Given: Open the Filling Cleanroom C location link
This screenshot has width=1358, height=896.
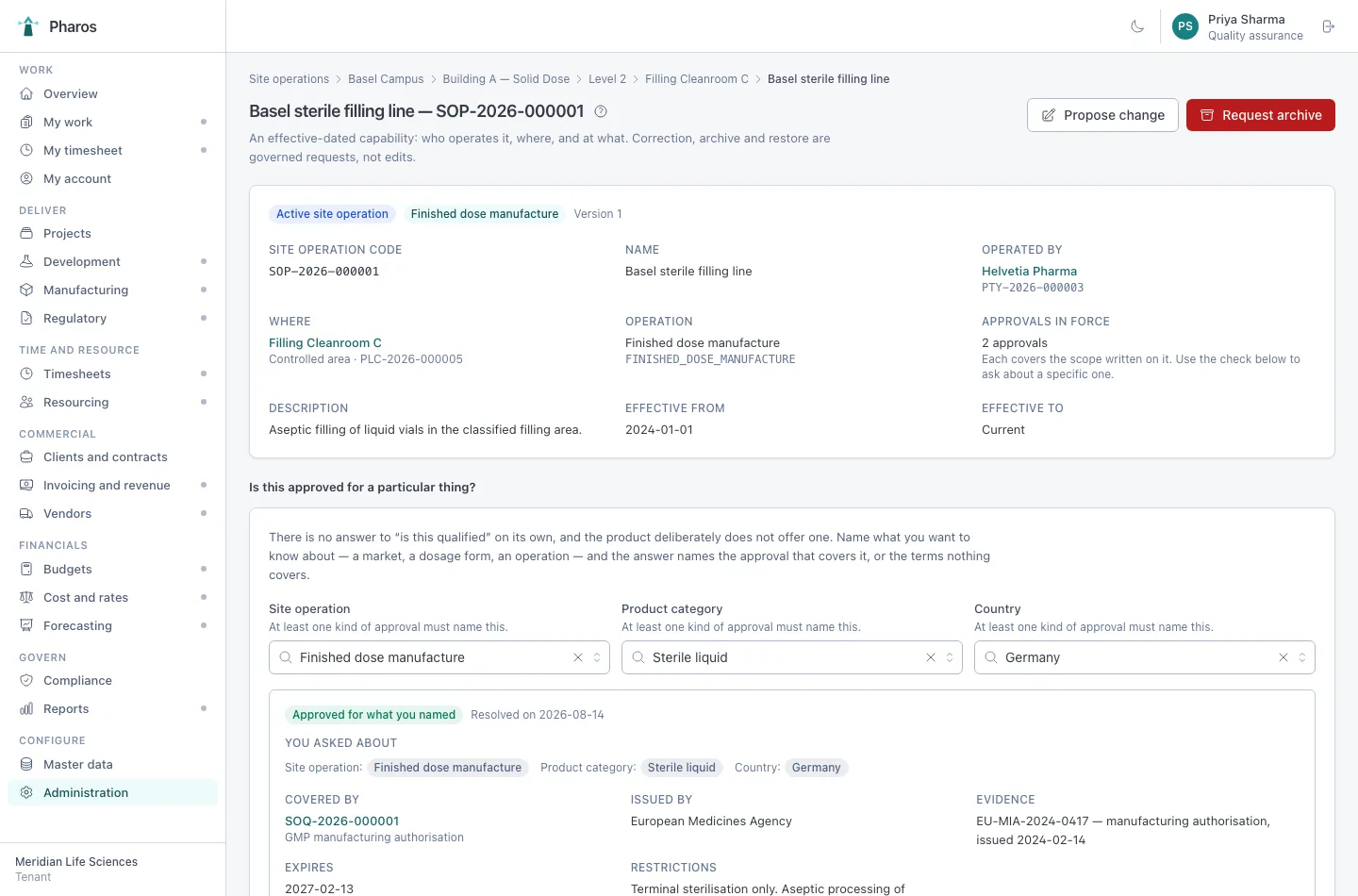Looking at the screenshot, I should click(325, 342).
